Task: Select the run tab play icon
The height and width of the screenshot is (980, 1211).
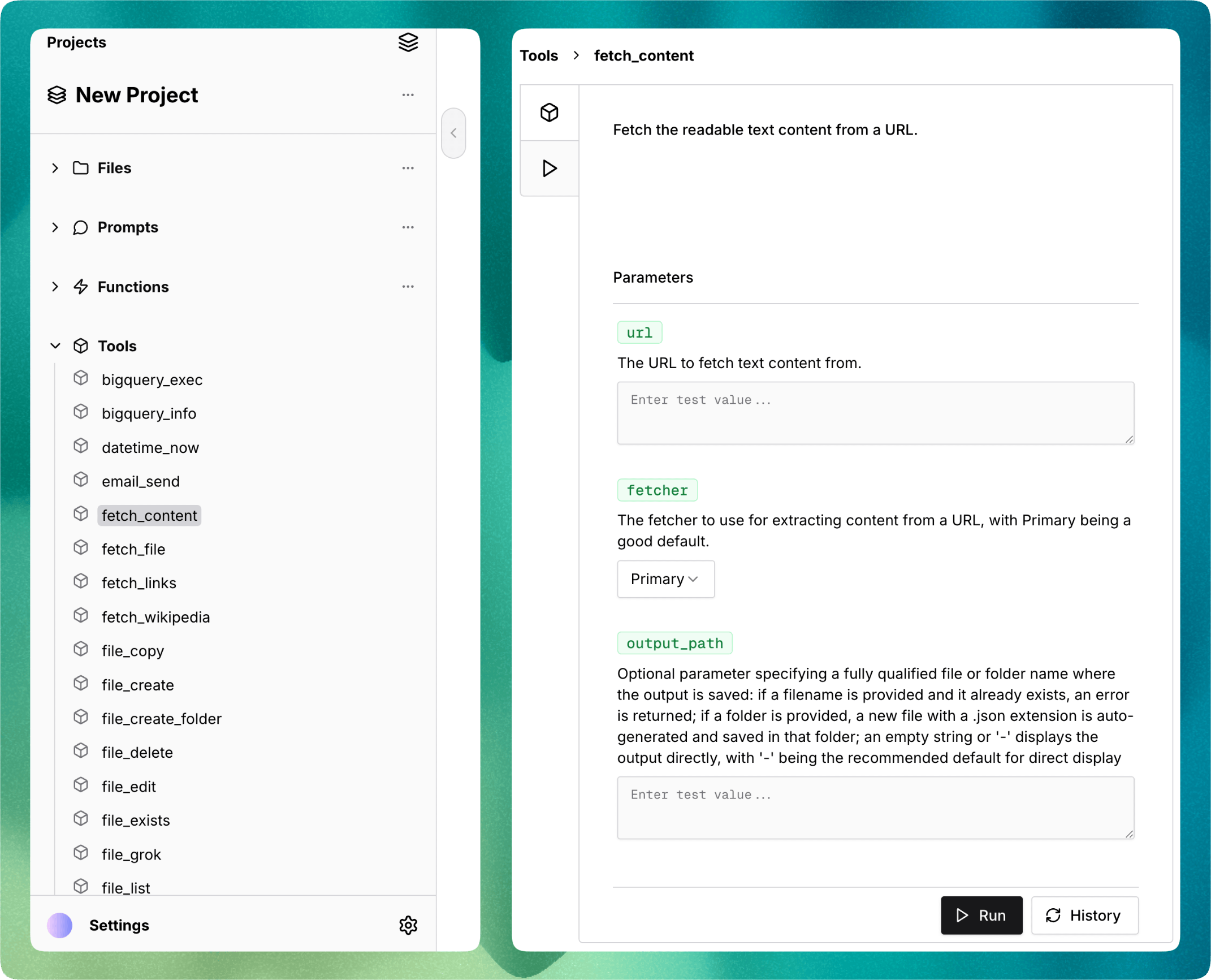Action: click(549, 169)
